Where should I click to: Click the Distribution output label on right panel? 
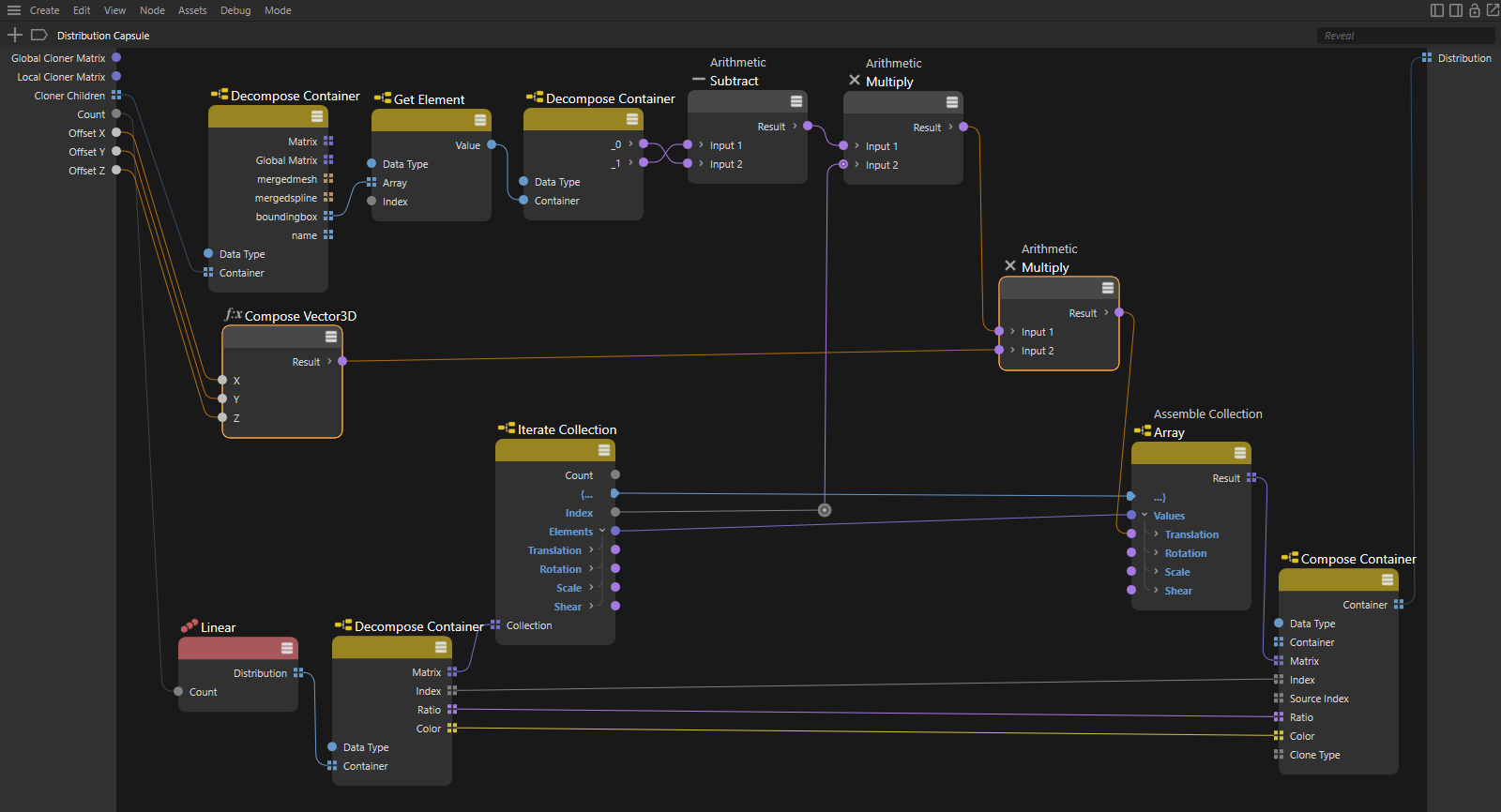point(1463,58)
